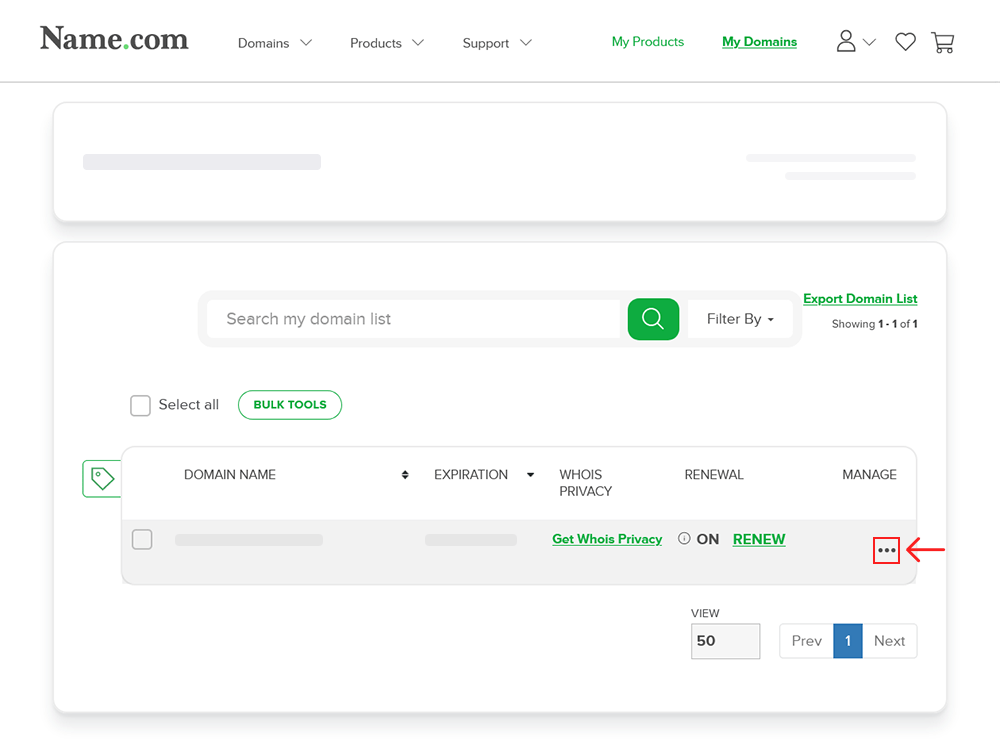Click the green tag icon tab
1000x752 pixels.
coord(102,478)
